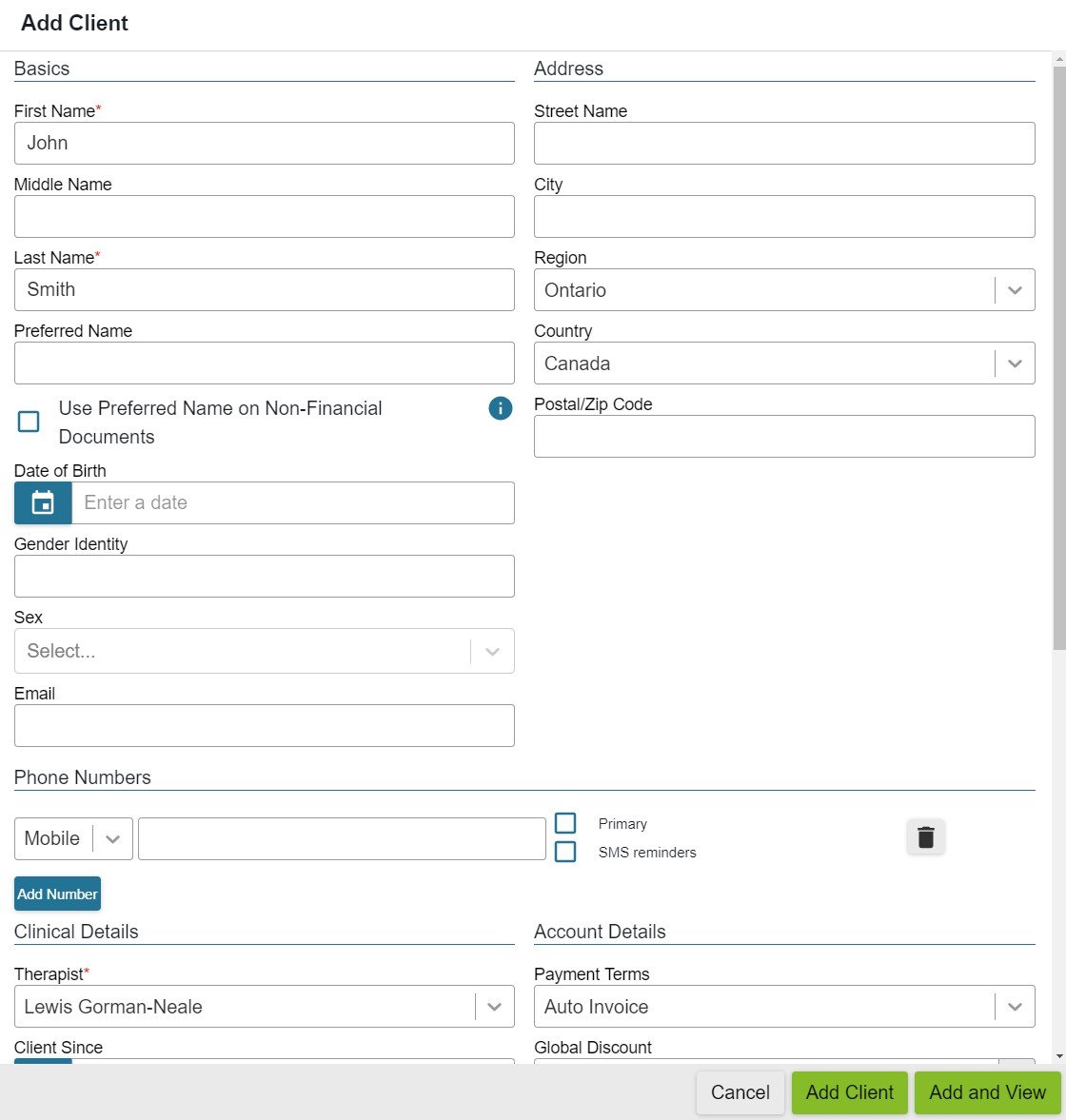Screen dimensions: 1066x1120
Task: Click the Postal/Zip Code field
Action: pos(783,436)
